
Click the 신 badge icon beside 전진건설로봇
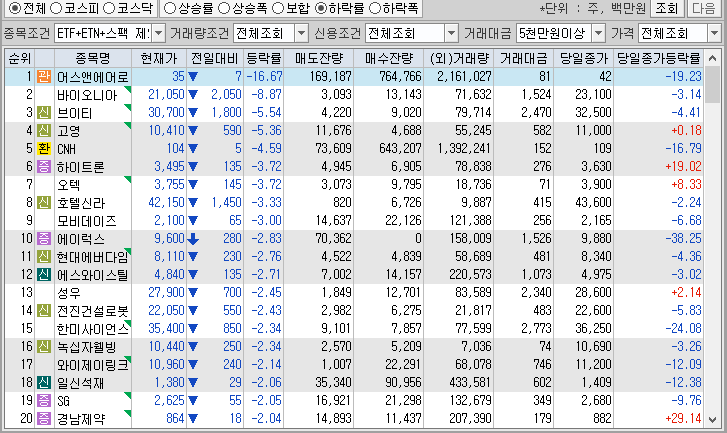(44, 310)
